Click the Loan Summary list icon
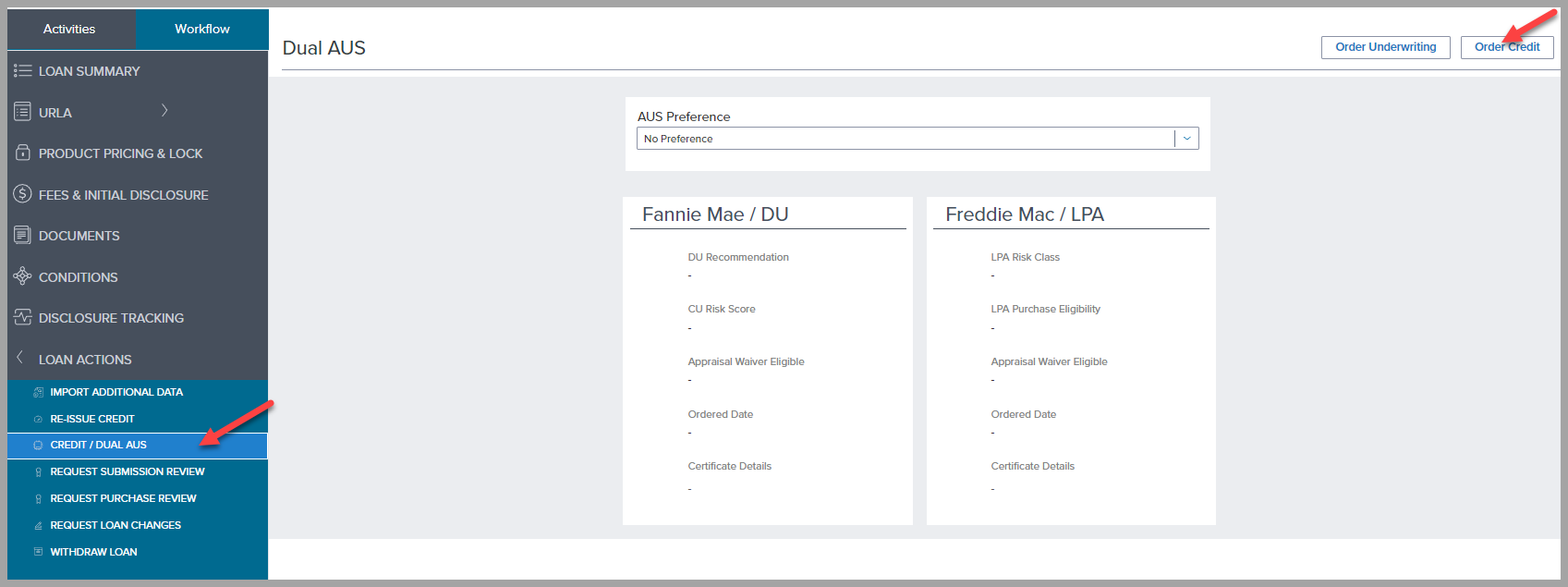This screenshot has height=587, width=1568. [x=22, y=71]
